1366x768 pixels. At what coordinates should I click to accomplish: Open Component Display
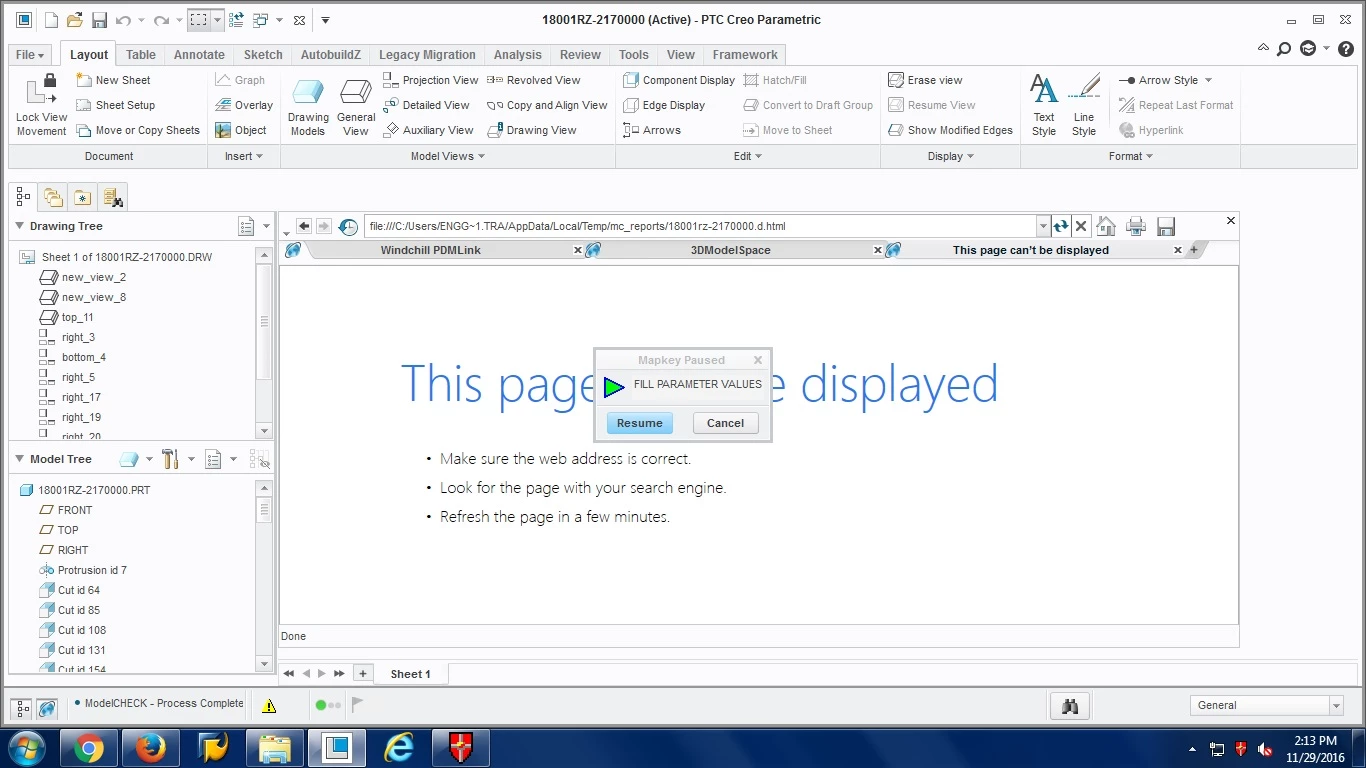click(679, 80)
